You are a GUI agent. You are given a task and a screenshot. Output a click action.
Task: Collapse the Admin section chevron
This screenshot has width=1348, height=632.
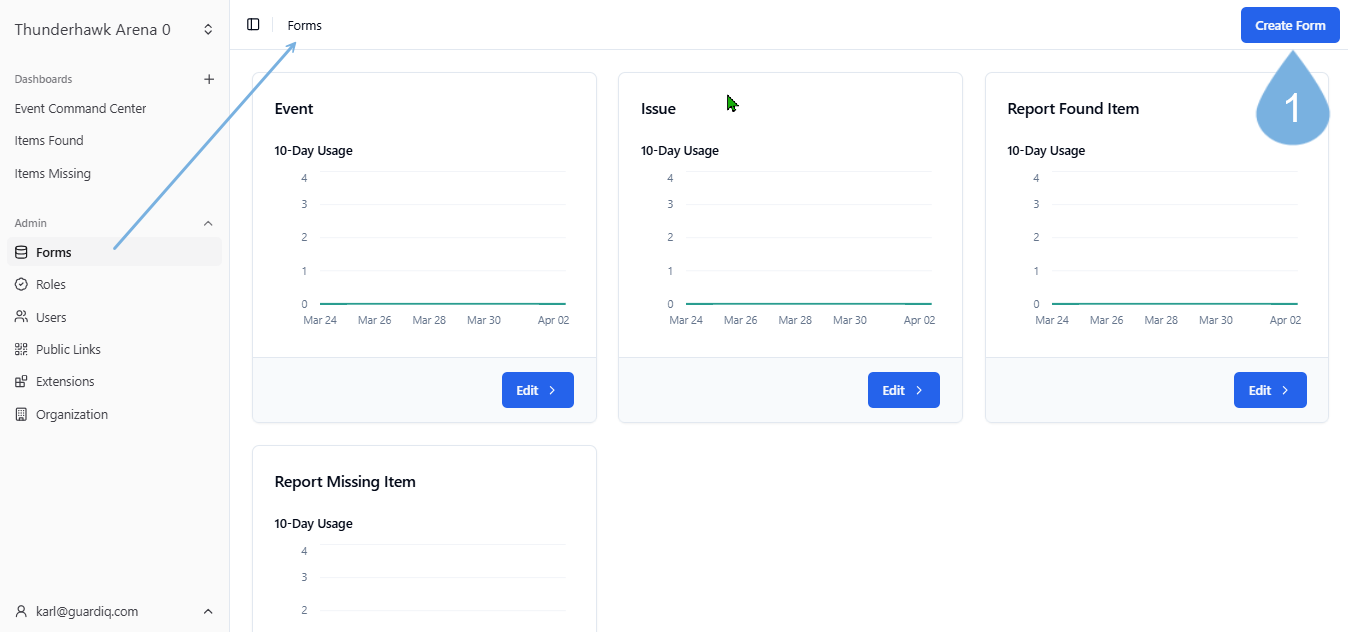(x=208, y=223)
